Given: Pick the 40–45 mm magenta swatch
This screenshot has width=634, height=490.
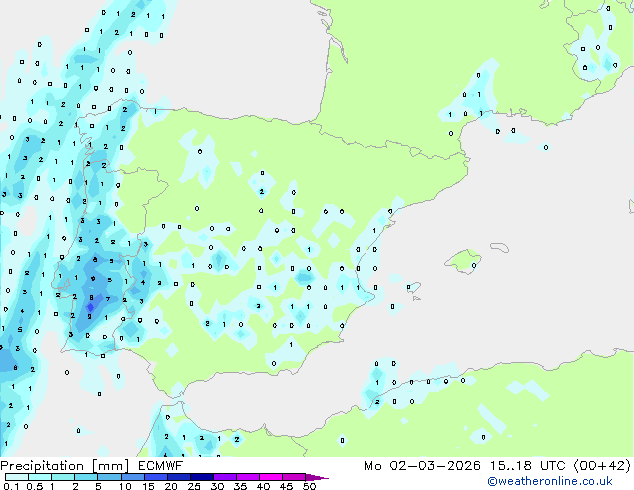Looking at the screenshot, I should click(271, 477).
